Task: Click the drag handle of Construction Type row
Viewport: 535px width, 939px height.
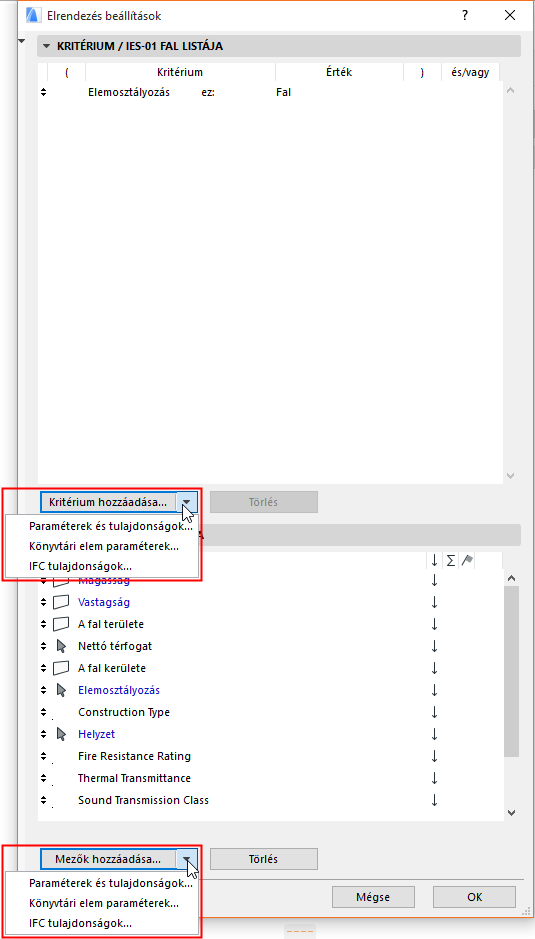Action: click(43, 712)
